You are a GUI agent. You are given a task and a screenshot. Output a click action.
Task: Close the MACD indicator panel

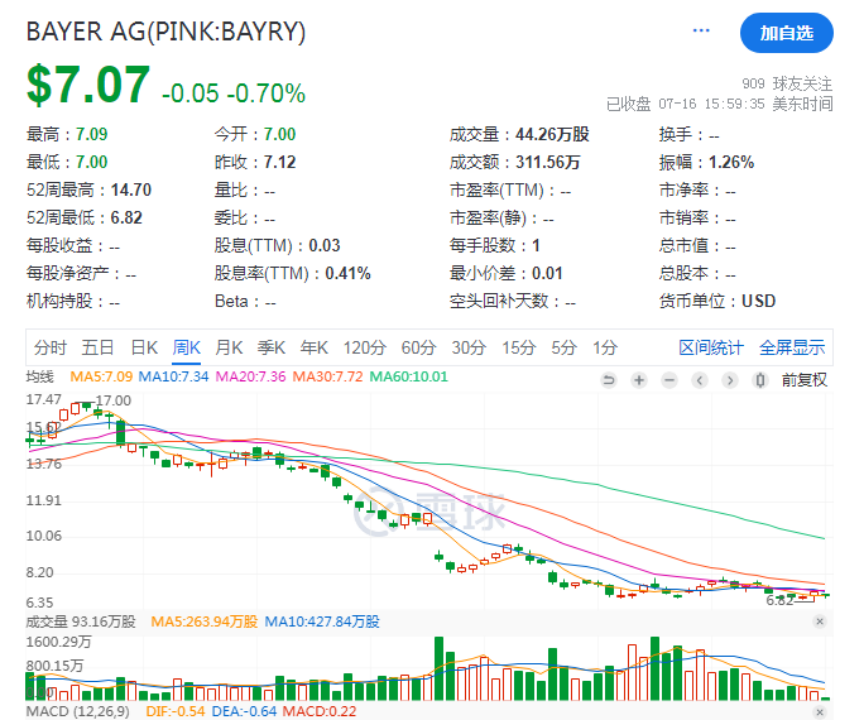pyautogui.click(x=820, y=712)
